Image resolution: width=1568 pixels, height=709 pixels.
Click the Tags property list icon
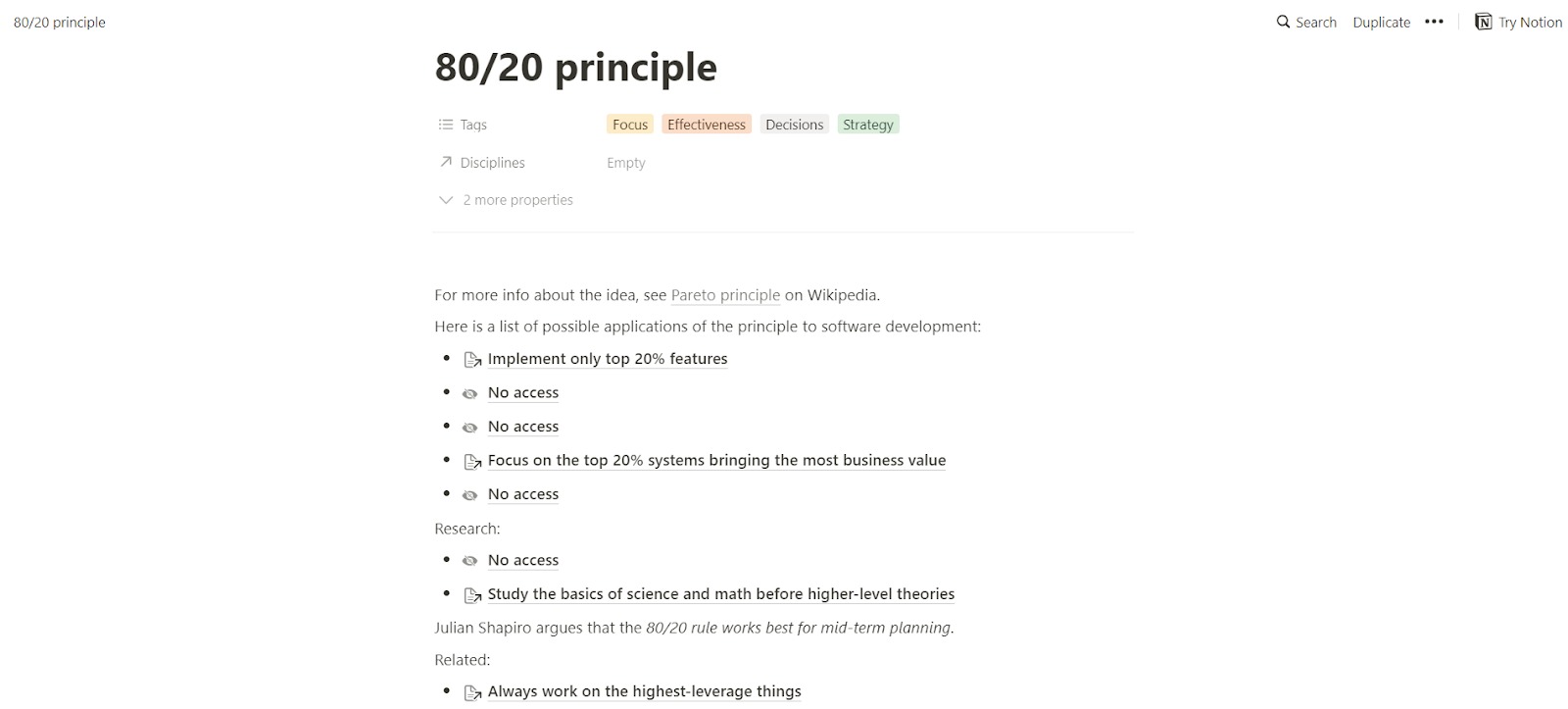click(446, 125)
